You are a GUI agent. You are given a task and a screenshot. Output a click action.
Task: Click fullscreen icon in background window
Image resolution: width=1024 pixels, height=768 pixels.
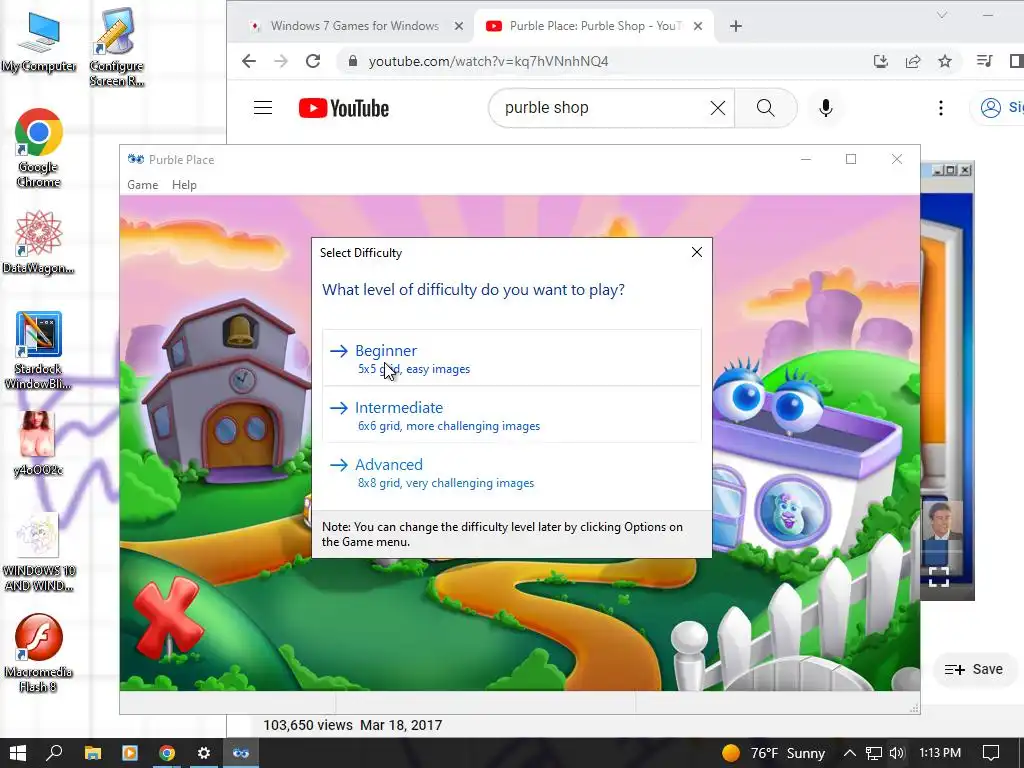pyautogui.click(x=938, y=577)
